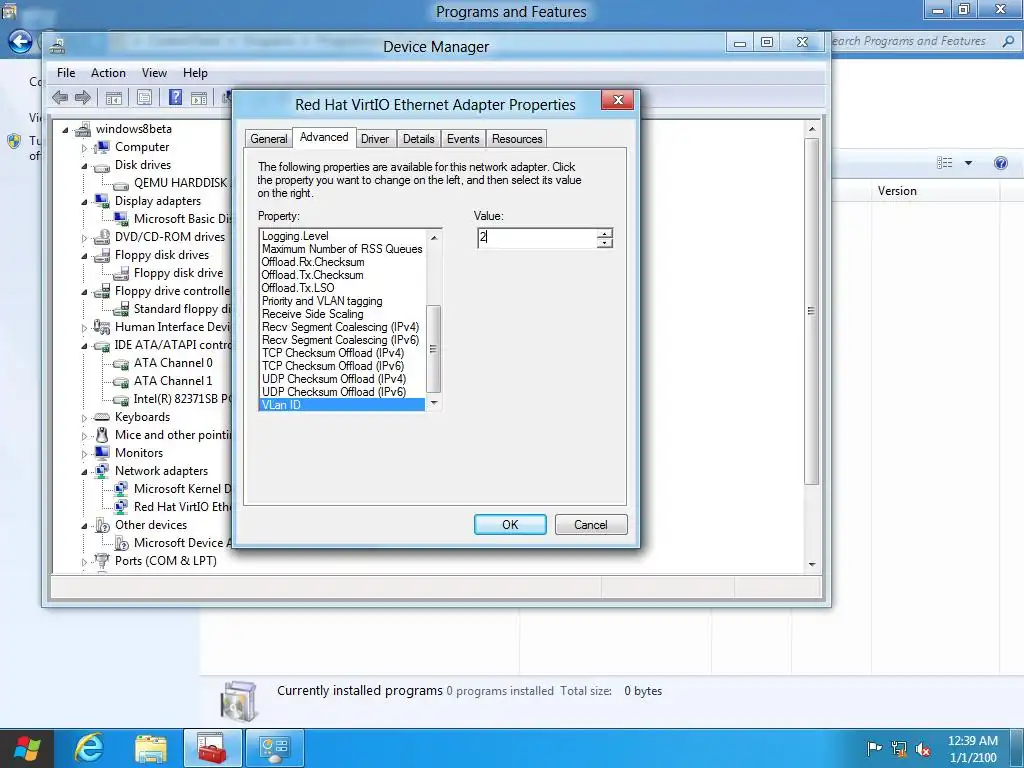This screenshot has height=768, width=1024.
Task: Collapse the Disk drives node
Action: tap(84, 166)
